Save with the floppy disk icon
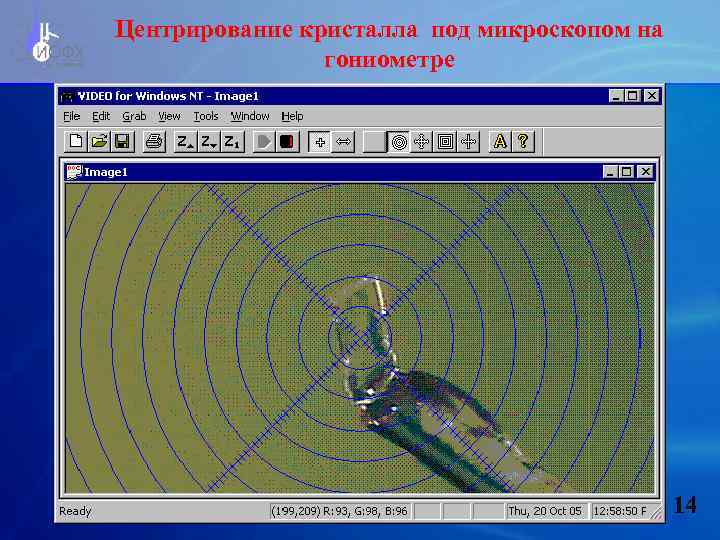The height and width of the screenshot is (540, 720). click(123, 141)
